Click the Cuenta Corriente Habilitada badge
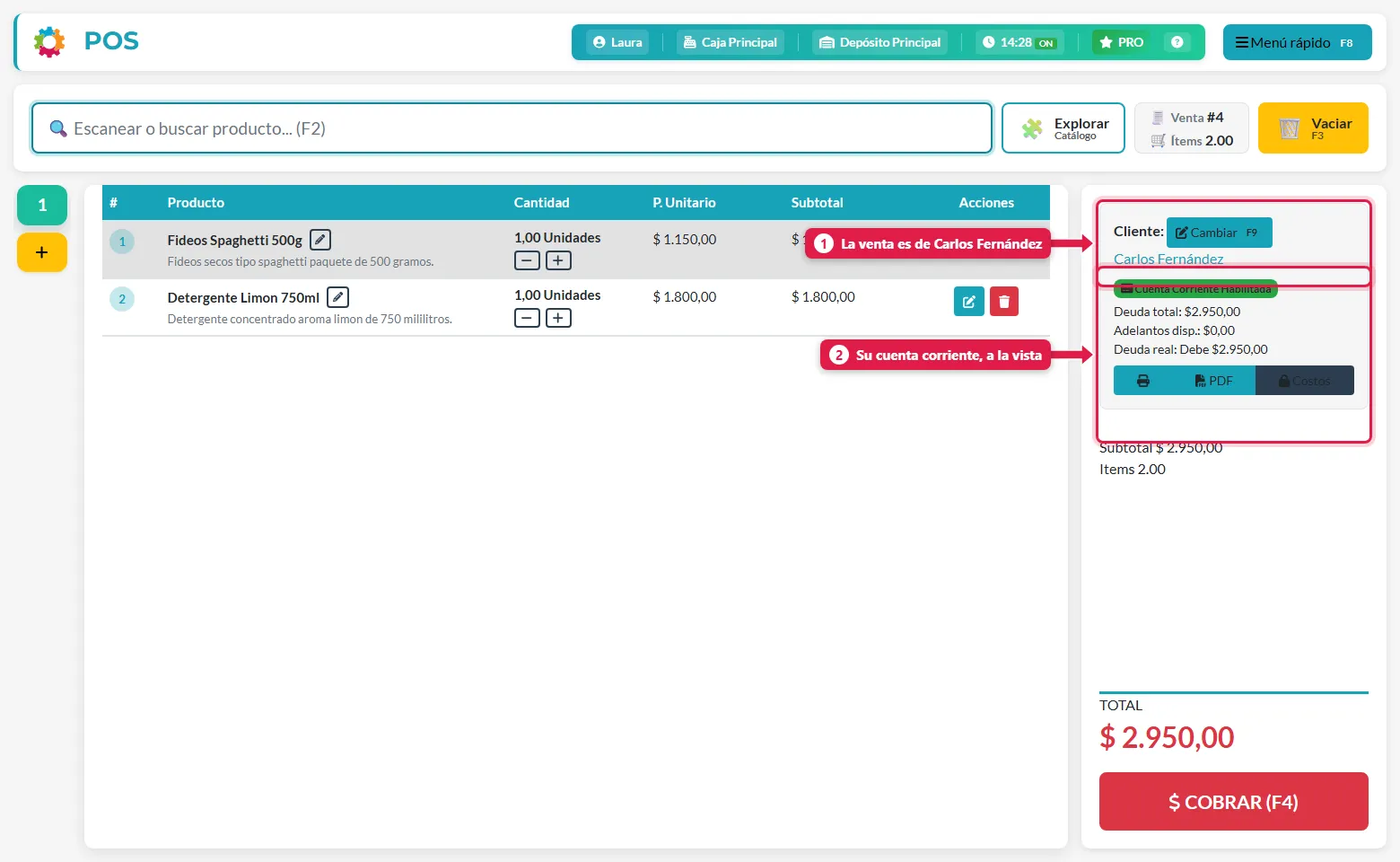Screen dimensions: 1400x862 click(1195, 289)
